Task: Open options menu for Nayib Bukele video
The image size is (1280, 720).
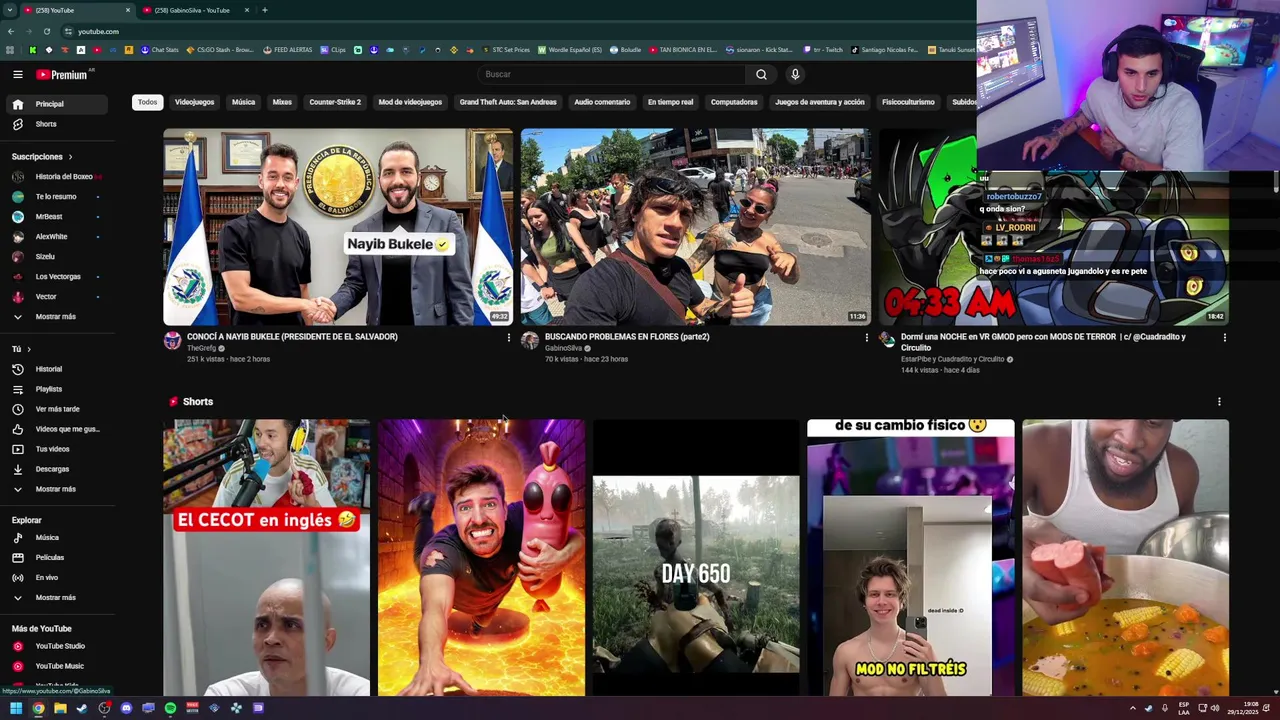Action: click(508, 337)
